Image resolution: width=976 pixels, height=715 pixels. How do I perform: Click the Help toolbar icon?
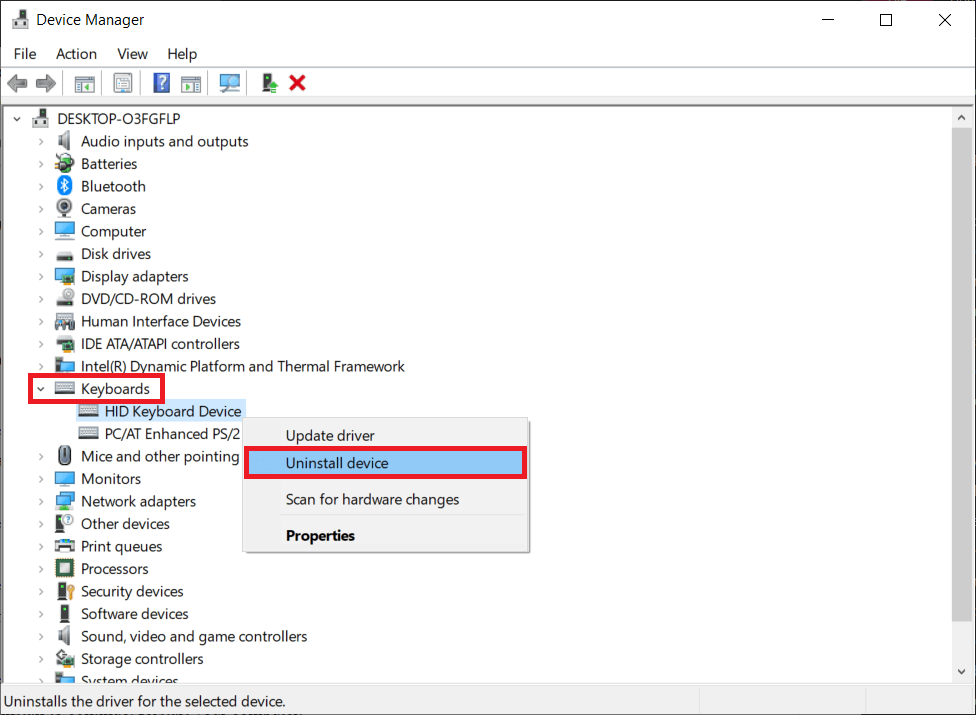tap(161, 82)
